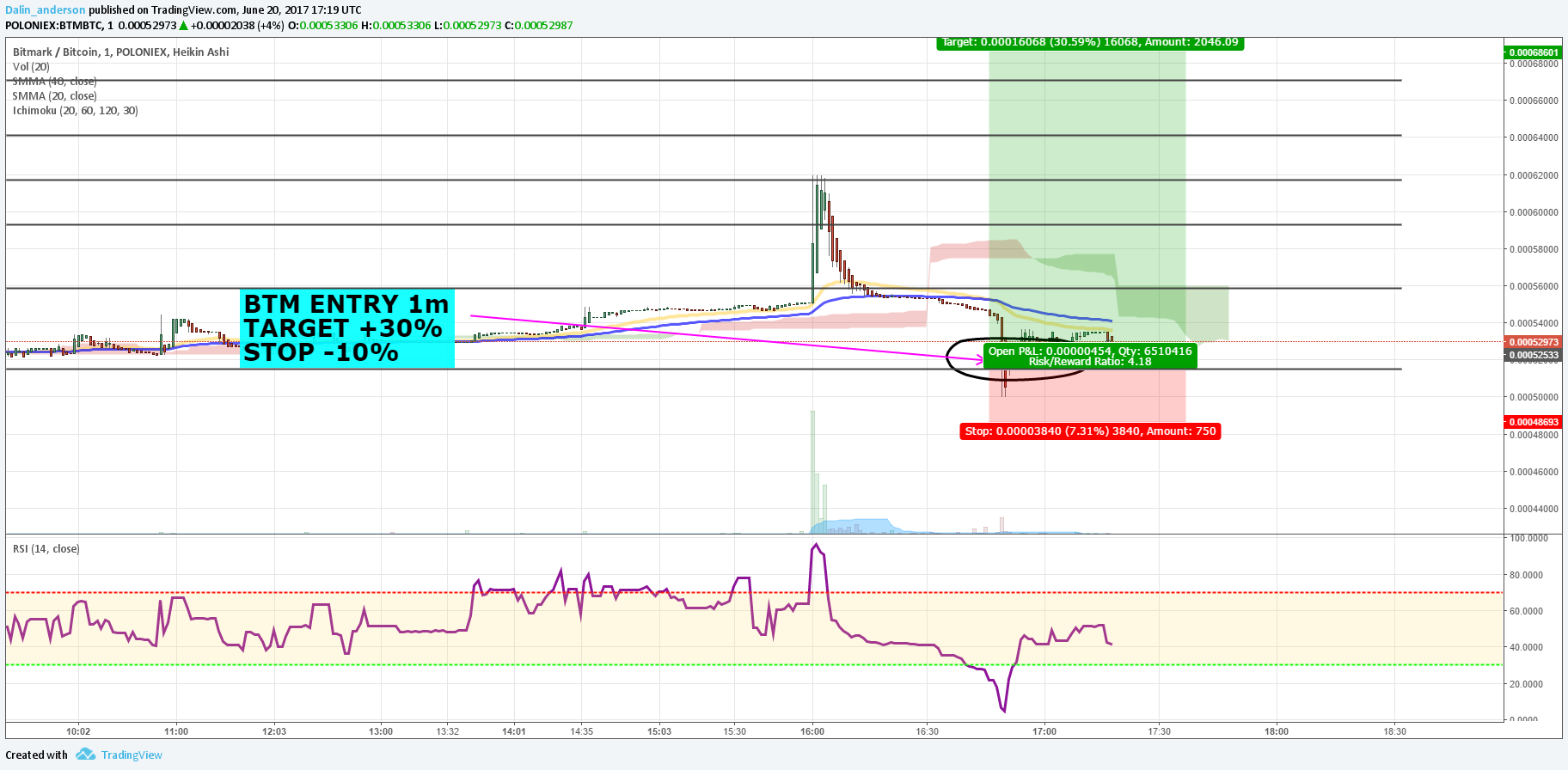The height and width of the screenshot is (770, 1568).
Task: Select the SMMA (20, close) indicator label
Action: click(x=54, y=95)
